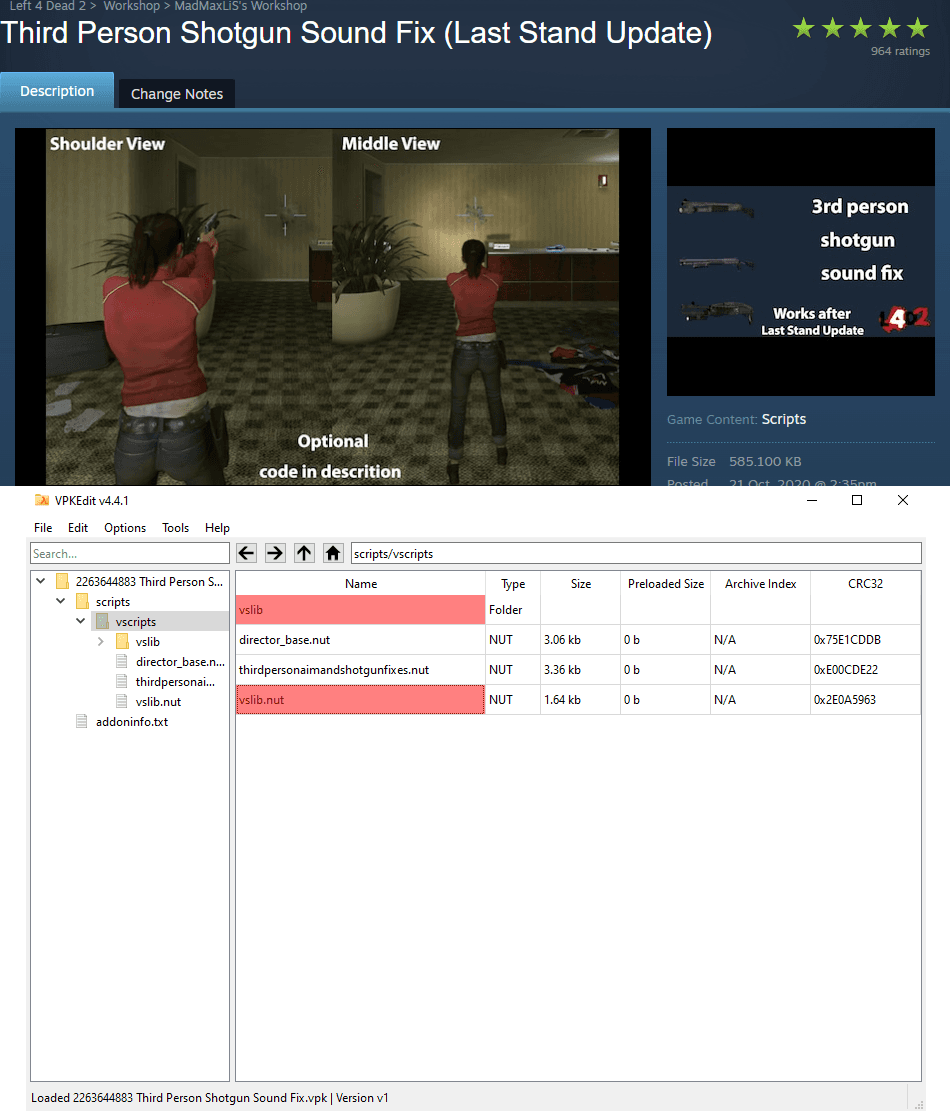Viewport: 950px width, 1111px height.
Task: Switch to the Change Notes tab
Action: 176,94
